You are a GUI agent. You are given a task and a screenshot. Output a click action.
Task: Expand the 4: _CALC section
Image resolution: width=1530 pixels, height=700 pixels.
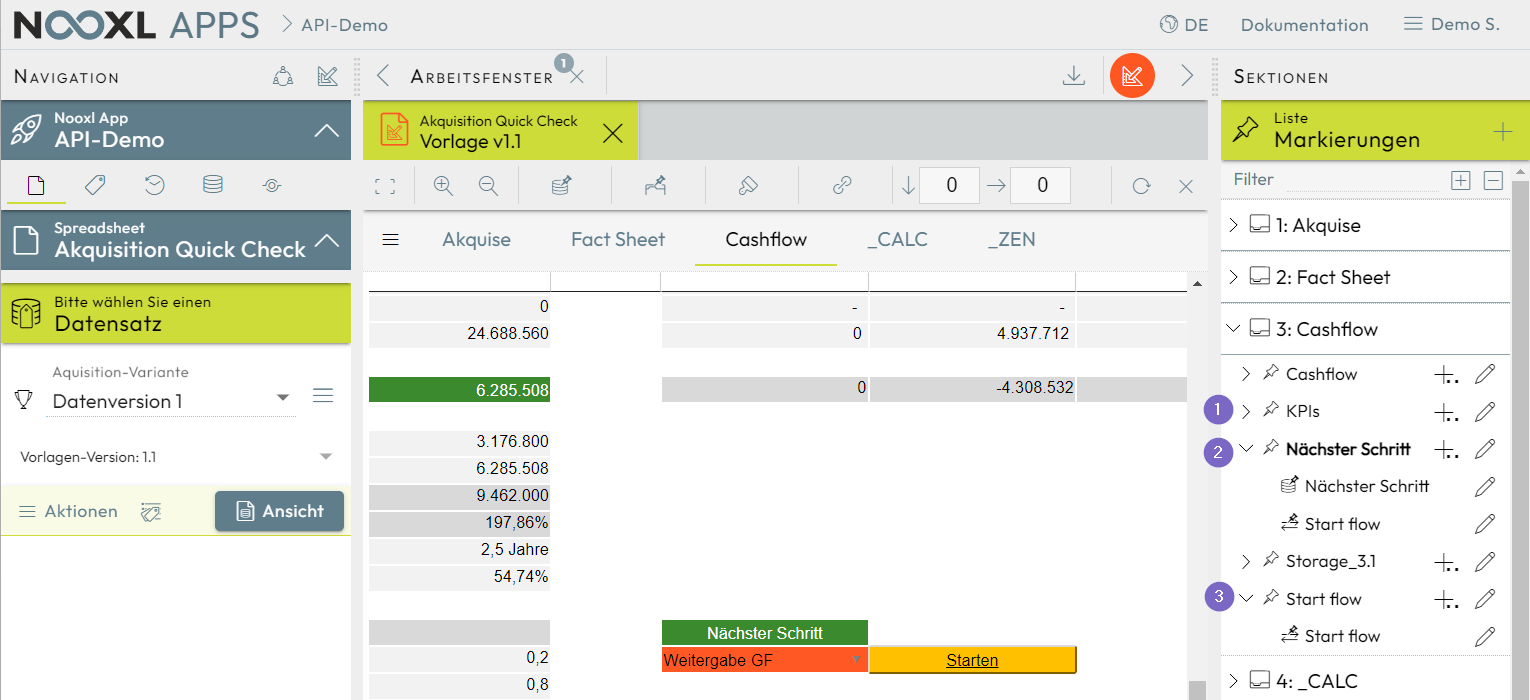click(x=1234, y=681)
